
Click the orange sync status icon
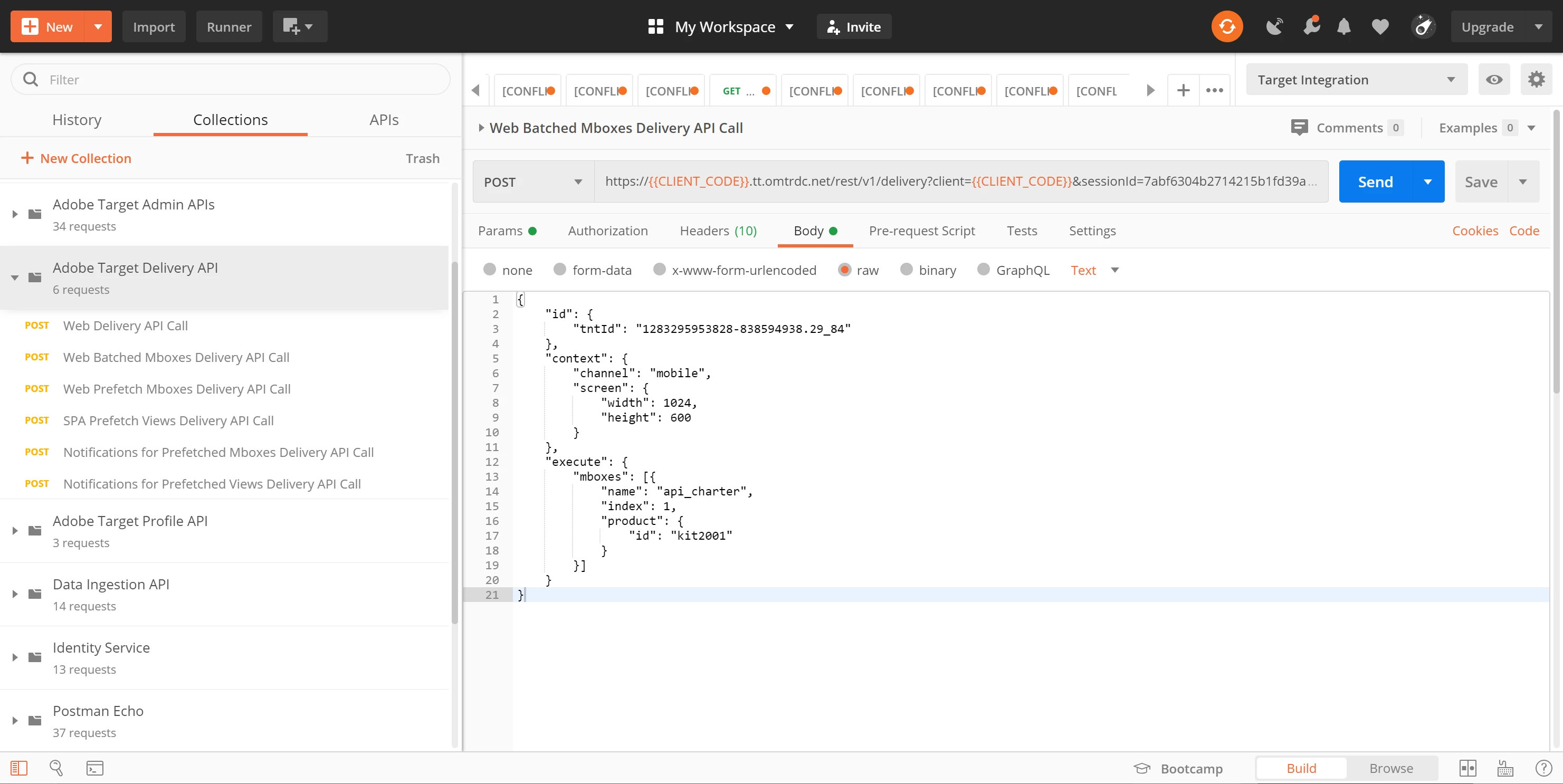pos(1226,27)
